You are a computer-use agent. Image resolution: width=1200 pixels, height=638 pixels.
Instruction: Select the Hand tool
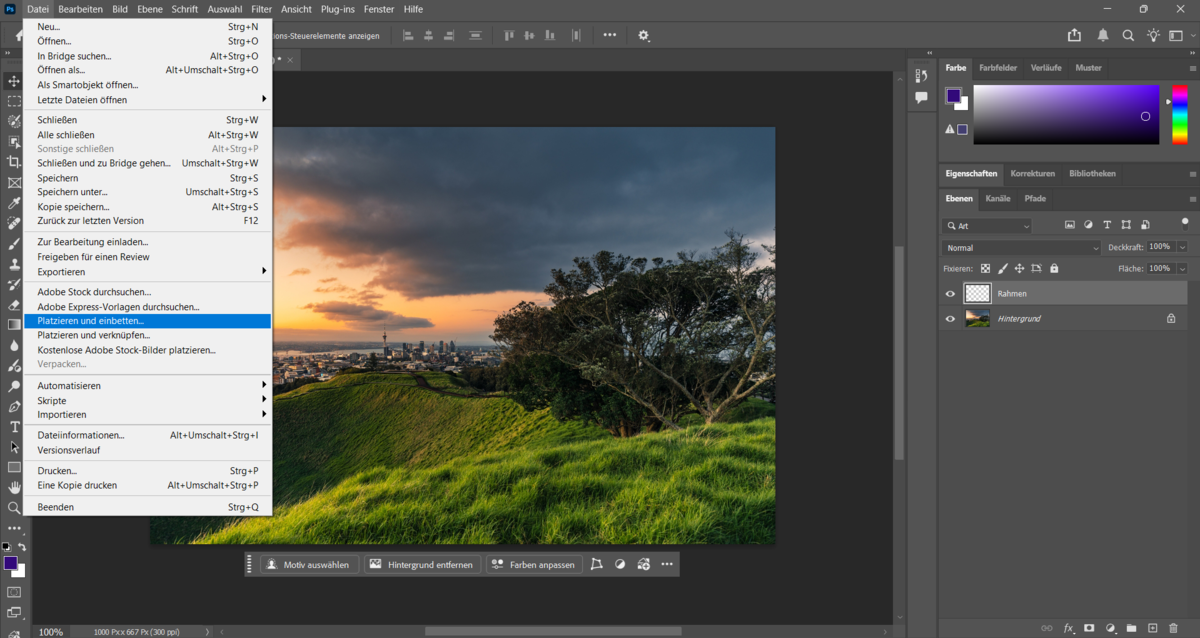(13, 487)
